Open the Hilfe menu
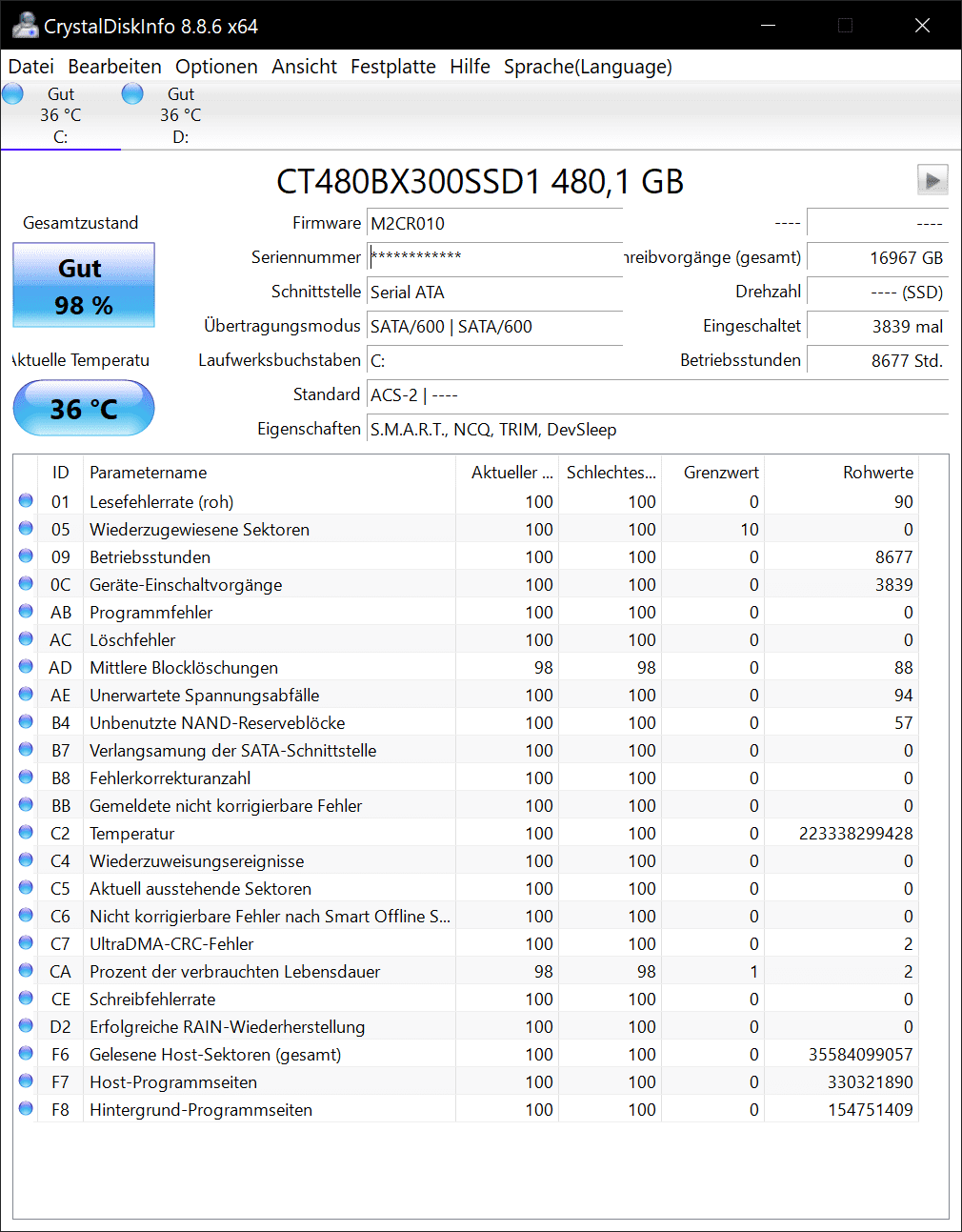962x1232 pixels. (x=470, y=67)
